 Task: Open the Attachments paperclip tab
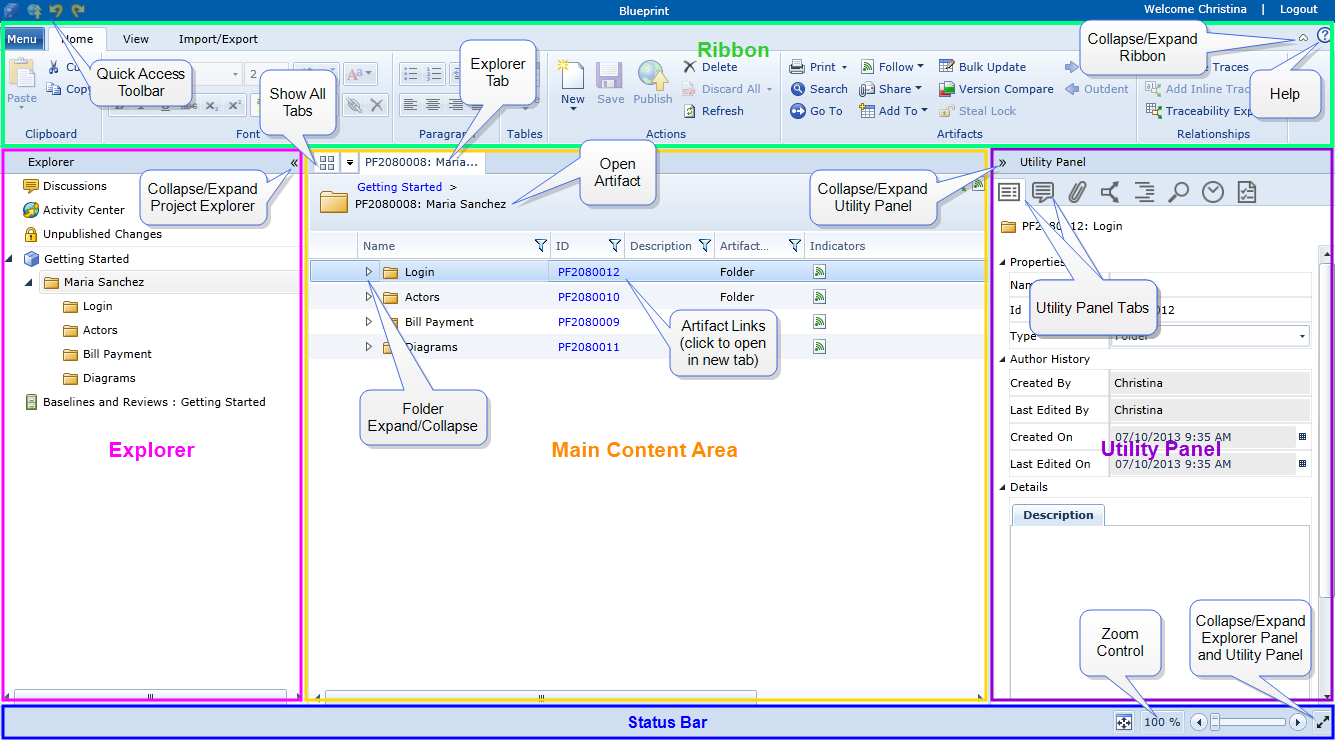pyautogui.click(x=1077, y=191)
